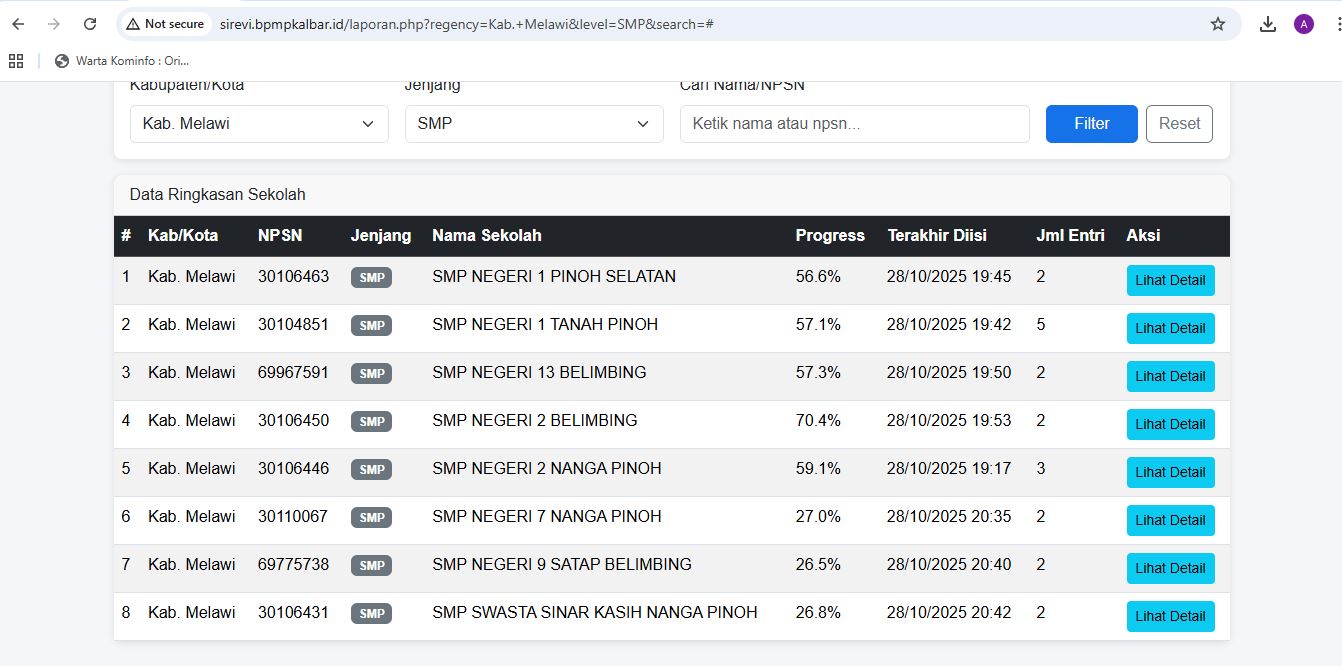Expand the Kab. Melawi regency dropdown
This screenshot has height=666, width=1342.
(x=259, y=124)
